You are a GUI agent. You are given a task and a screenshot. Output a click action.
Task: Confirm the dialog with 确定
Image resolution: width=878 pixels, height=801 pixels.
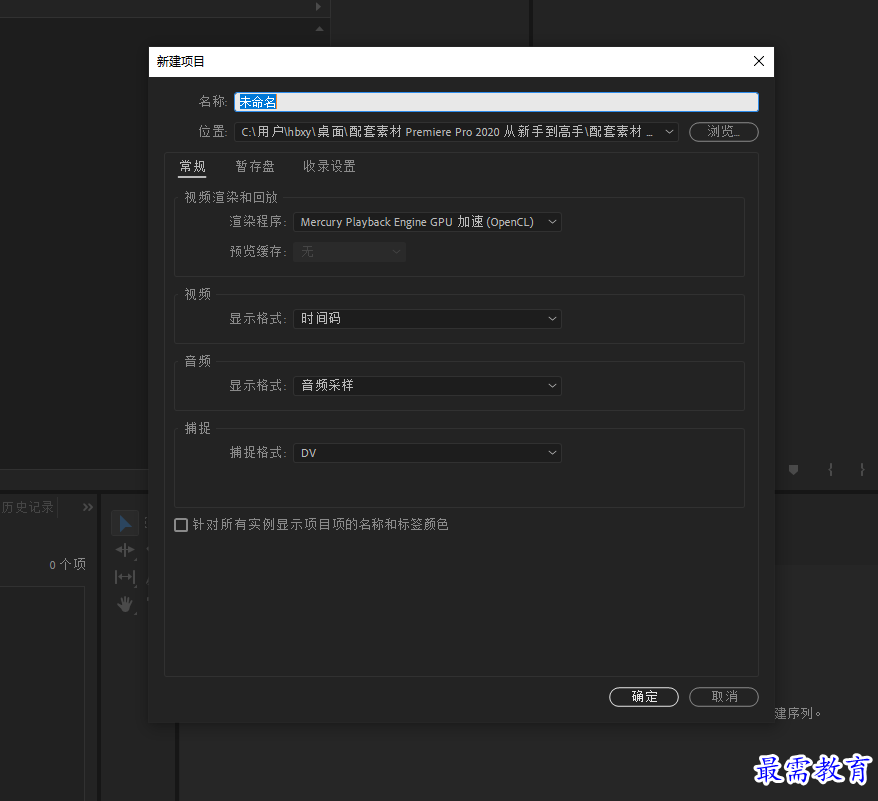click(644, 697)
